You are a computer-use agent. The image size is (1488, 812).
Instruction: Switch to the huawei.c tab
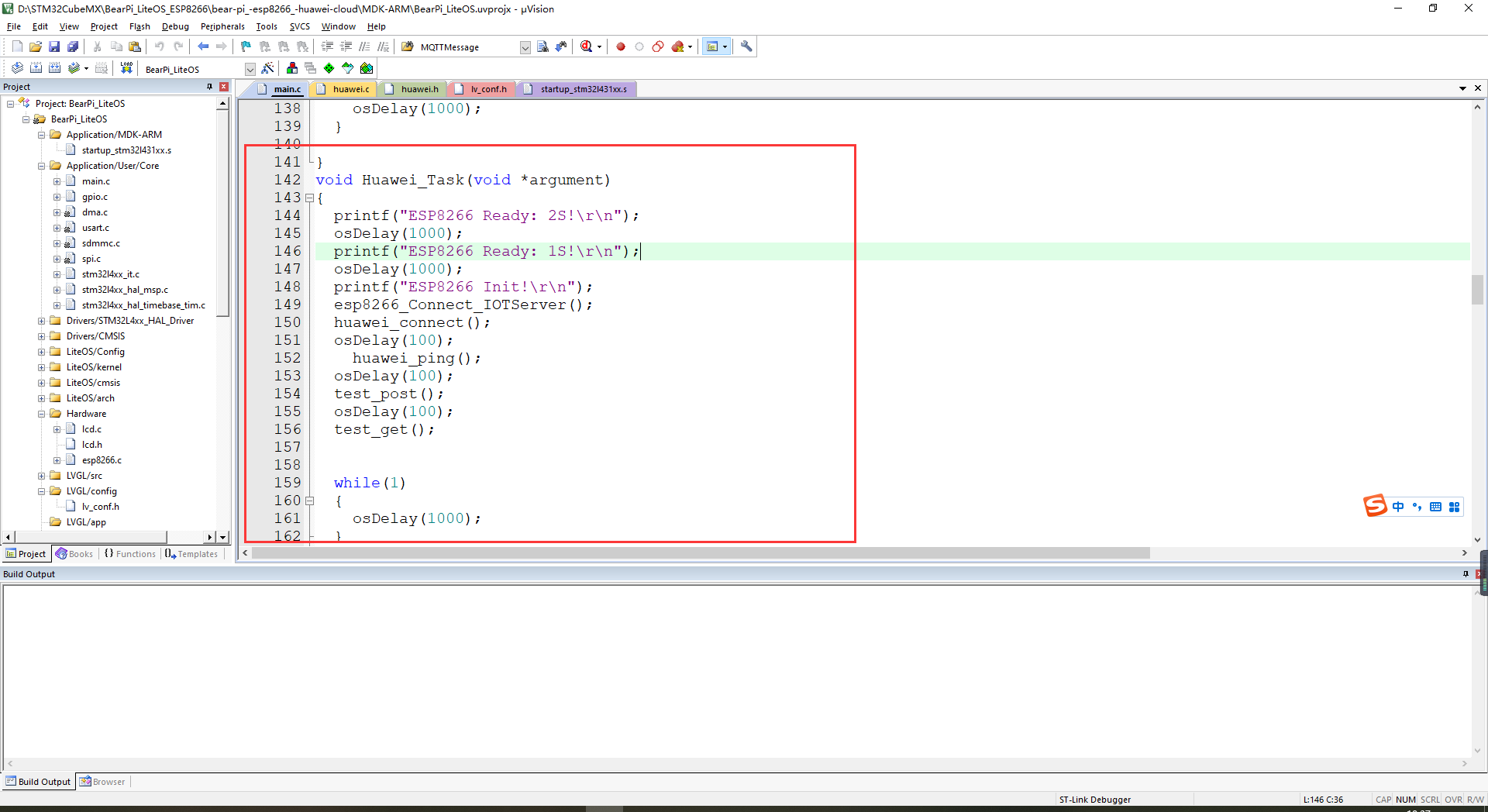click(343, 89)
